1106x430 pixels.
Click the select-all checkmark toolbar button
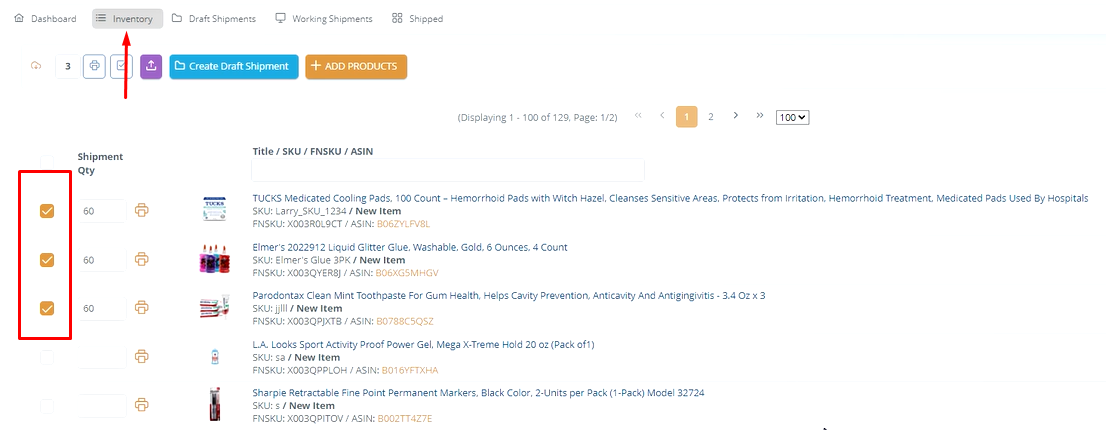[121, 67]
